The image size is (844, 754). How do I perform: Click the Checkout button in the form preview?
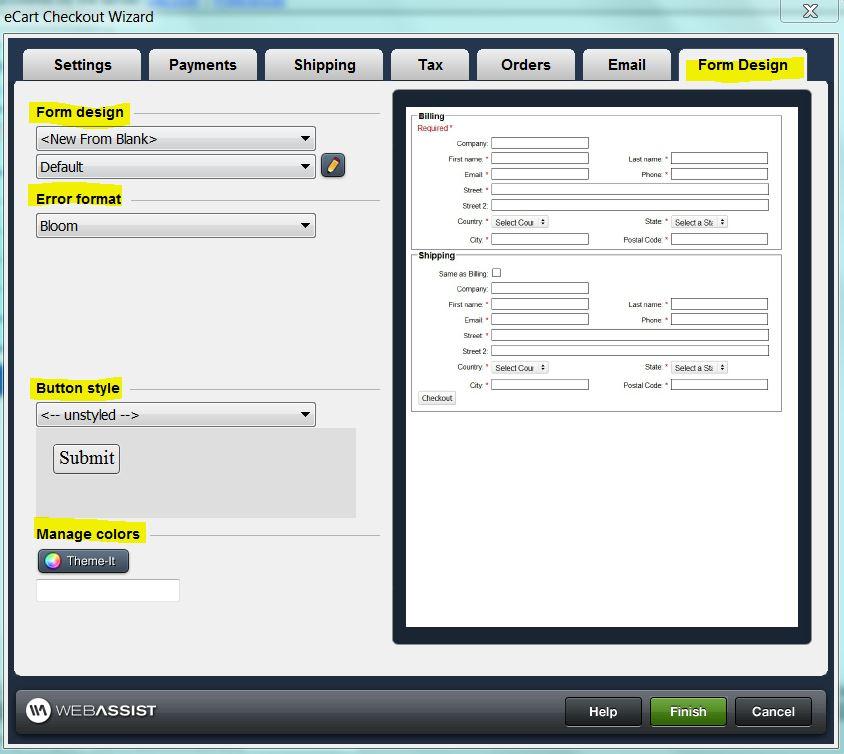coord(437,397)
